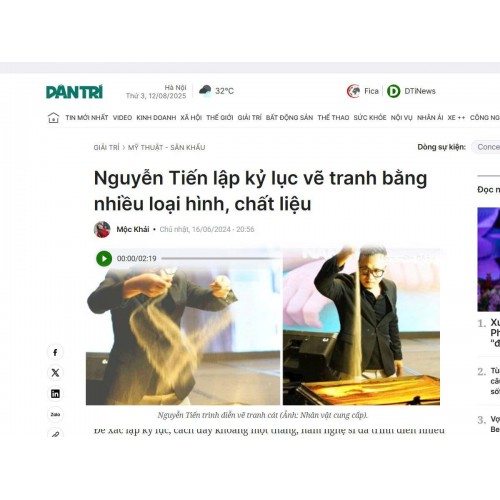Click the audio time 00:00/02:19

point(137,259)
